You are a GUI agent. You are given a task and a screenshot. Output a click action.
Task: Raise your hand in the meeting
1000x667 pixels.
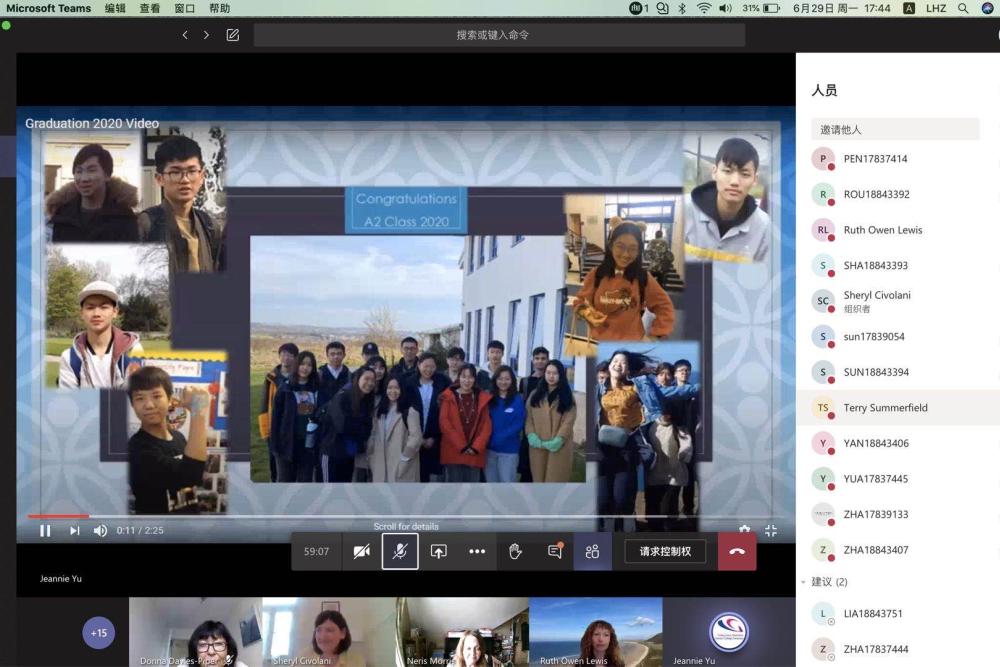(x=515, y=551)
